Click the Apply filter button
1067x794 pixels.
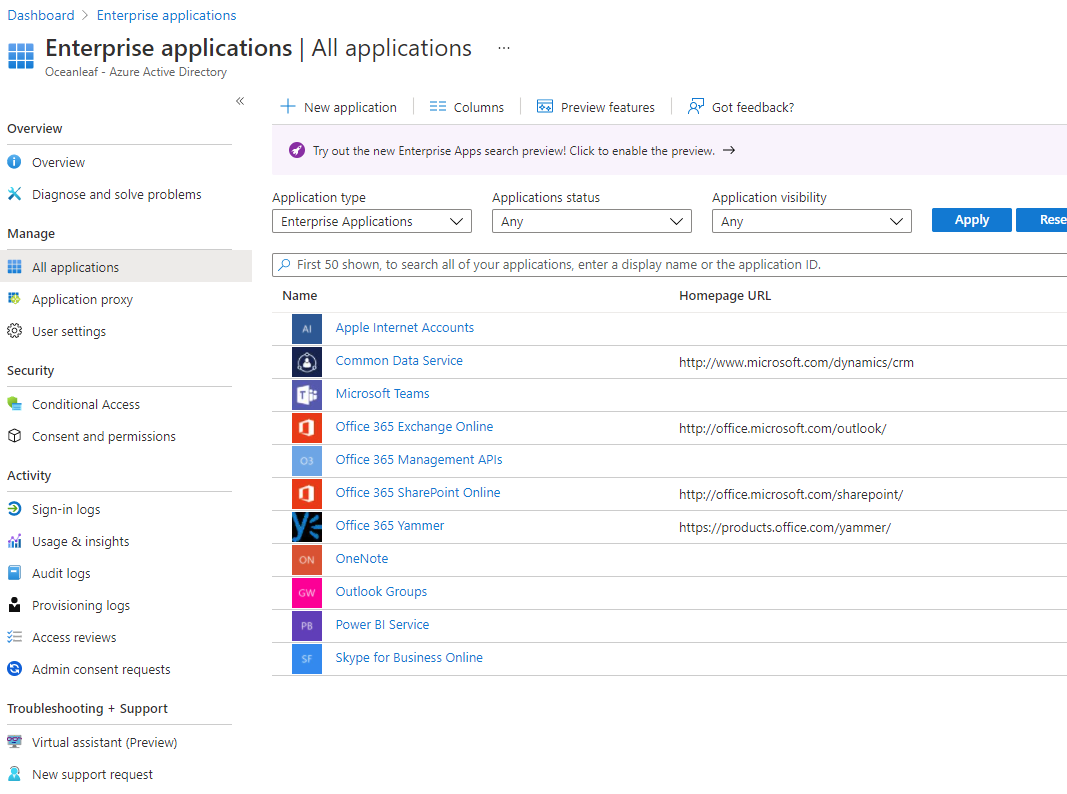point(971,219)
